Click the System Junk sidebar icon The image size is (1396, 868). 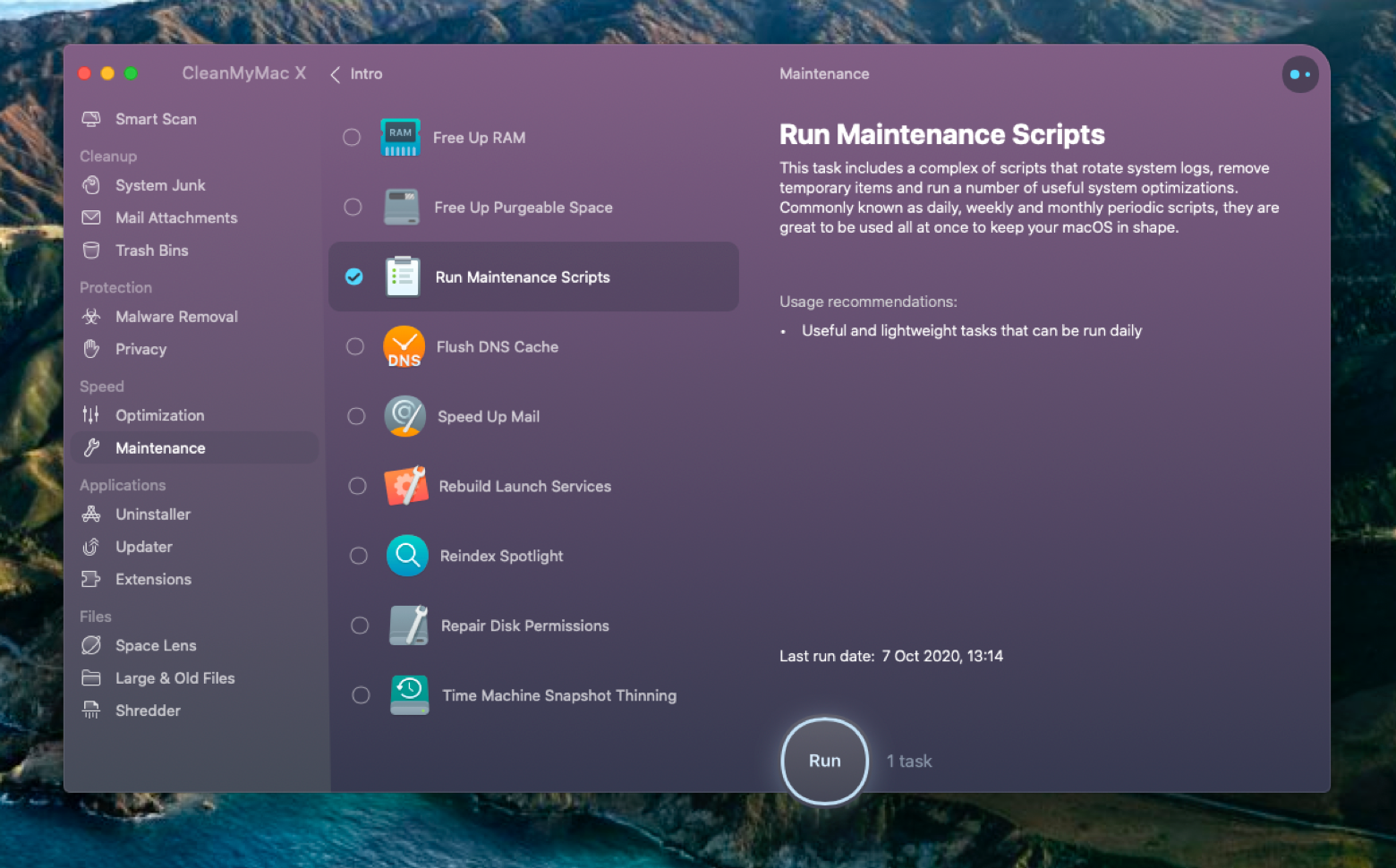[x=90, y=185]
